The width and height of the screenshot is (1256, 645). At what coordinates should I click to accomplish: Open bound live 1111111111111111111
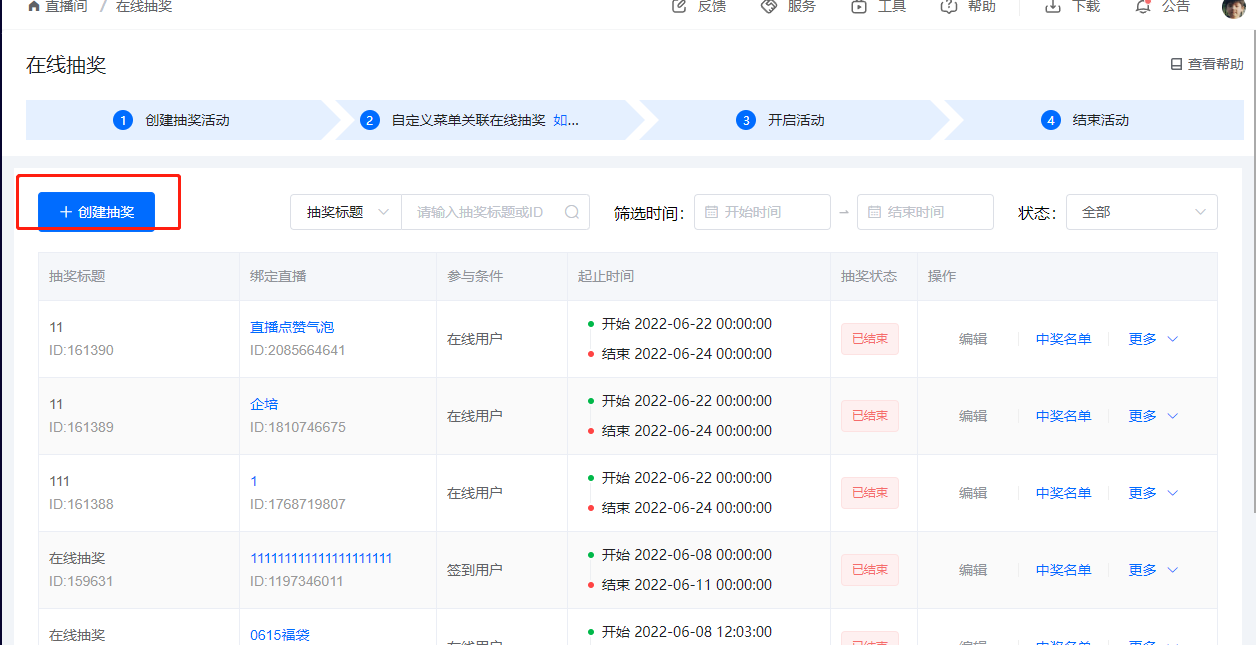pos(321,558)
